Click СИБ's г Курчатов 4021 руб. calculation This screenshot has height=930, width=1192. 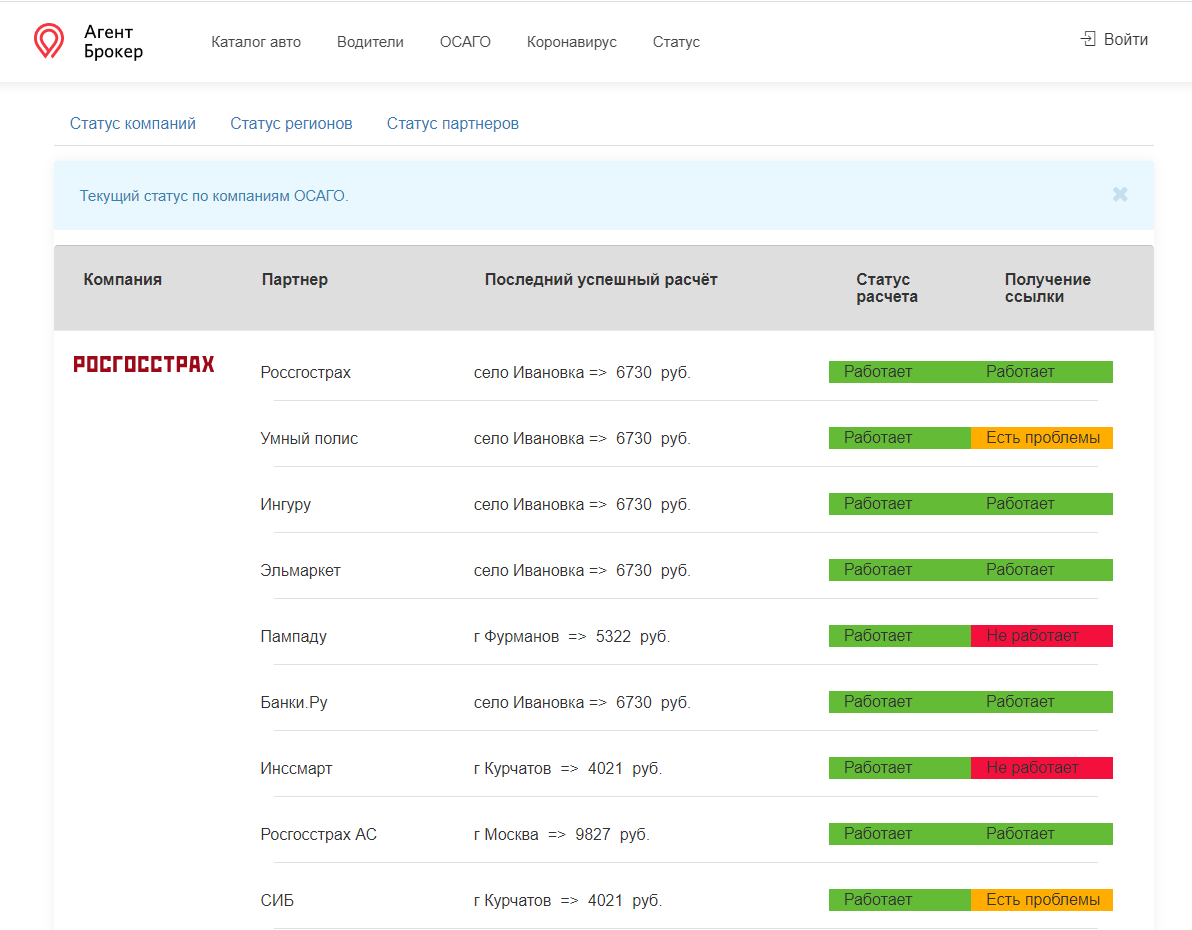(x=568, y=900)
